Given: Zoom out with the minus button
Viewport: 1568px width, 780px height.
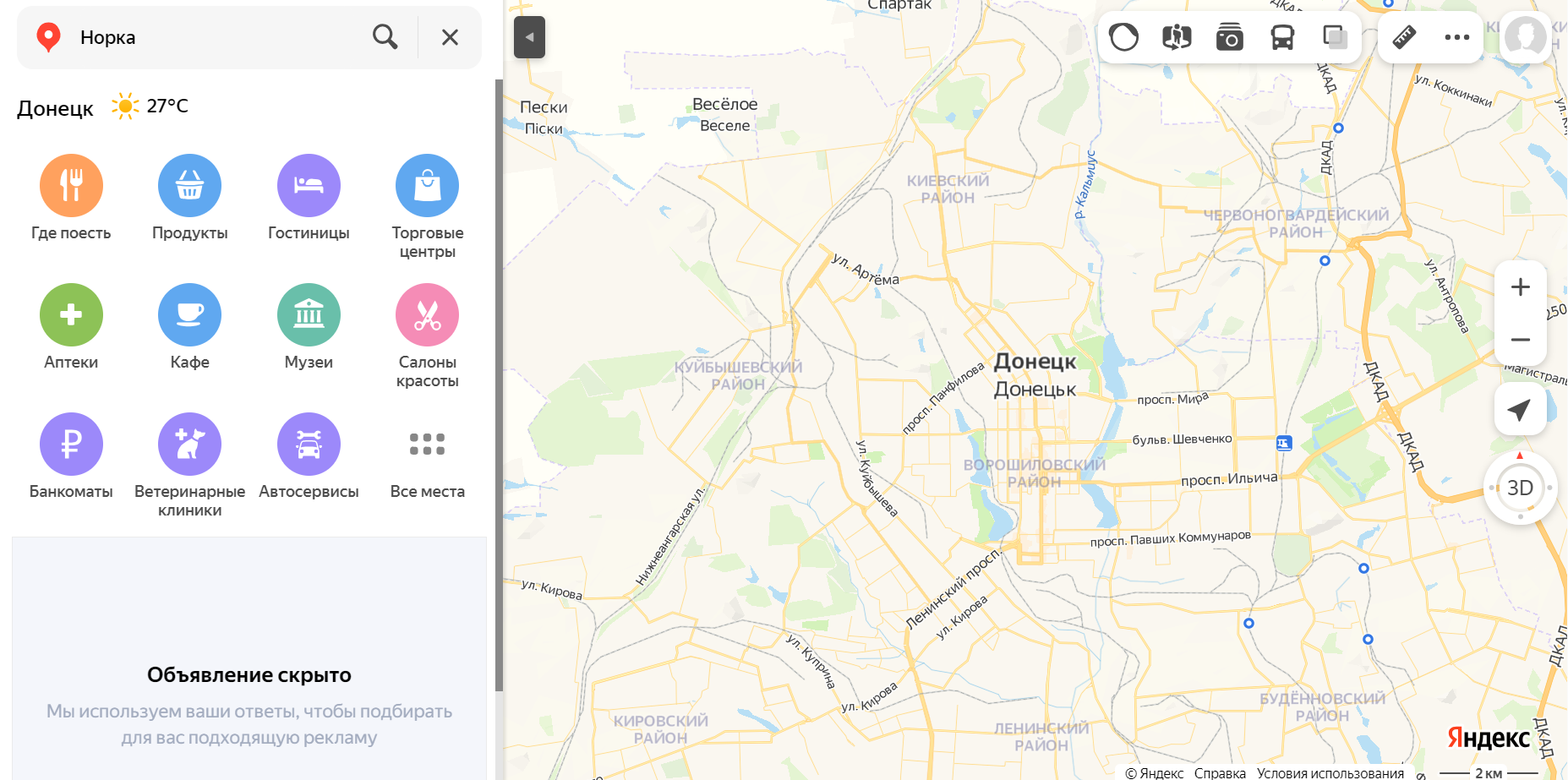Looking at the screenshot, I should pos(1520,340).
